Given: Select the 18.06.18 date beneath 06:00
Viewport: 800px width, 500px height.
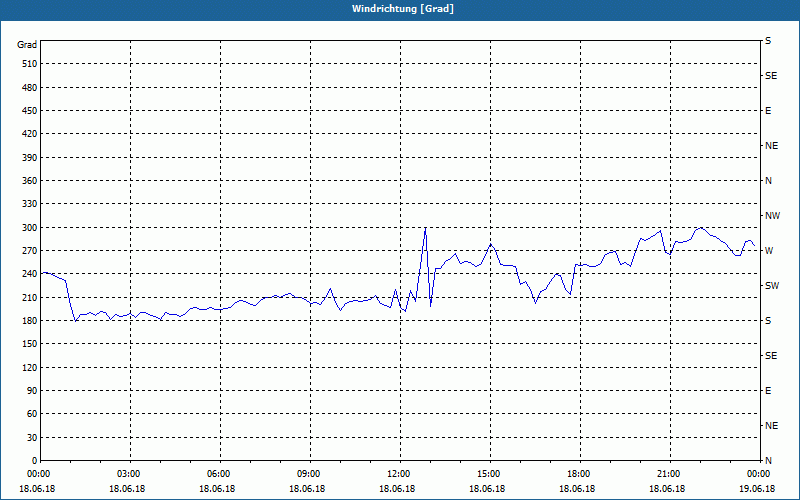Looking at the screenshot, I should 217,489.
